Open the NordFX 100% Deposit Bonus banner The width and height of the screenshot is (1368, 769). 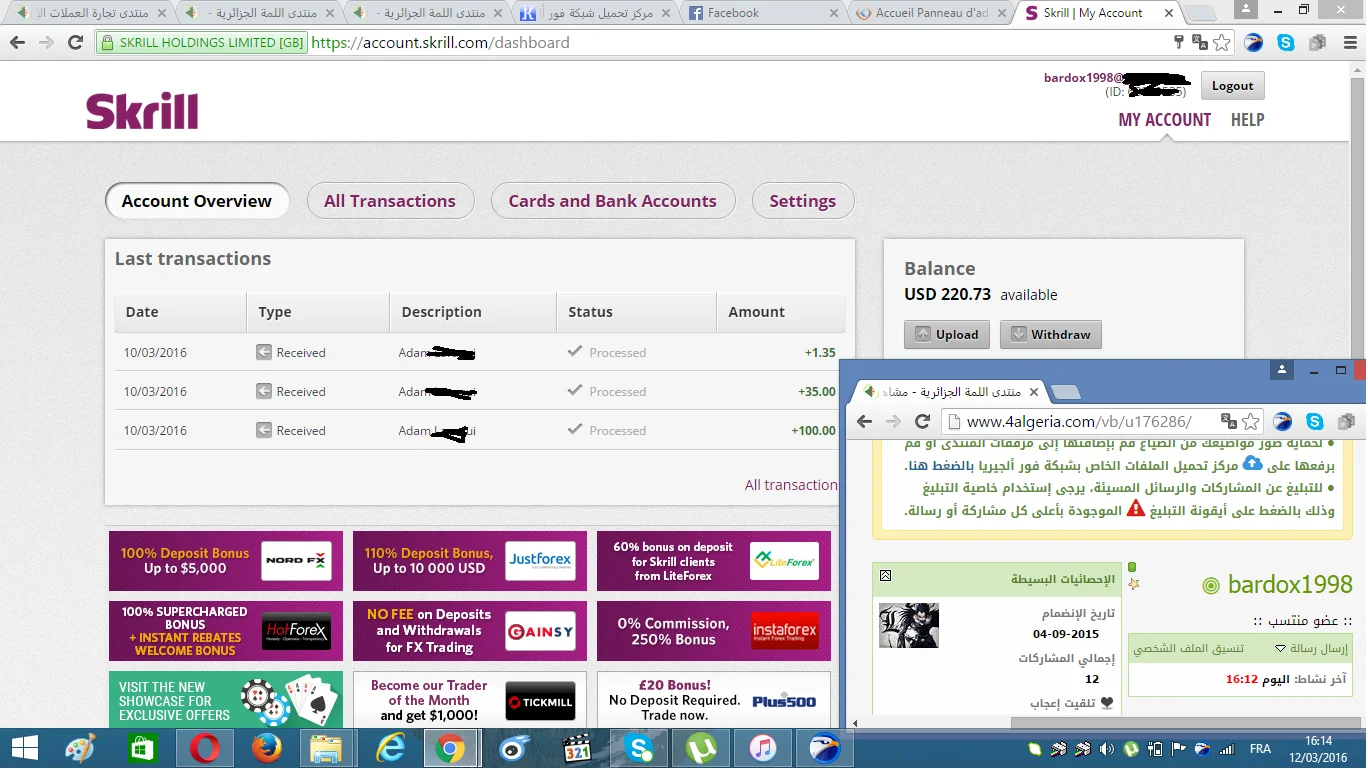(x=226, y=561)
